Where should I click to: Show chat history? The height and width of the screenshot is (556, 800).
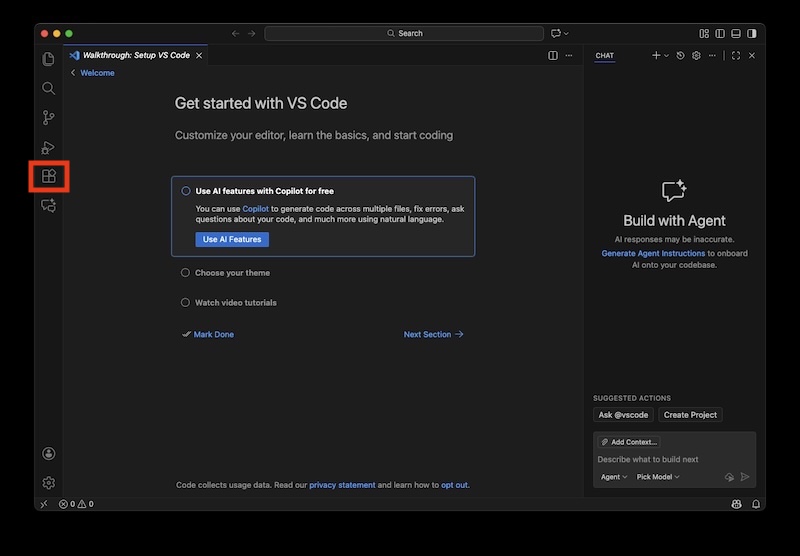680,55
